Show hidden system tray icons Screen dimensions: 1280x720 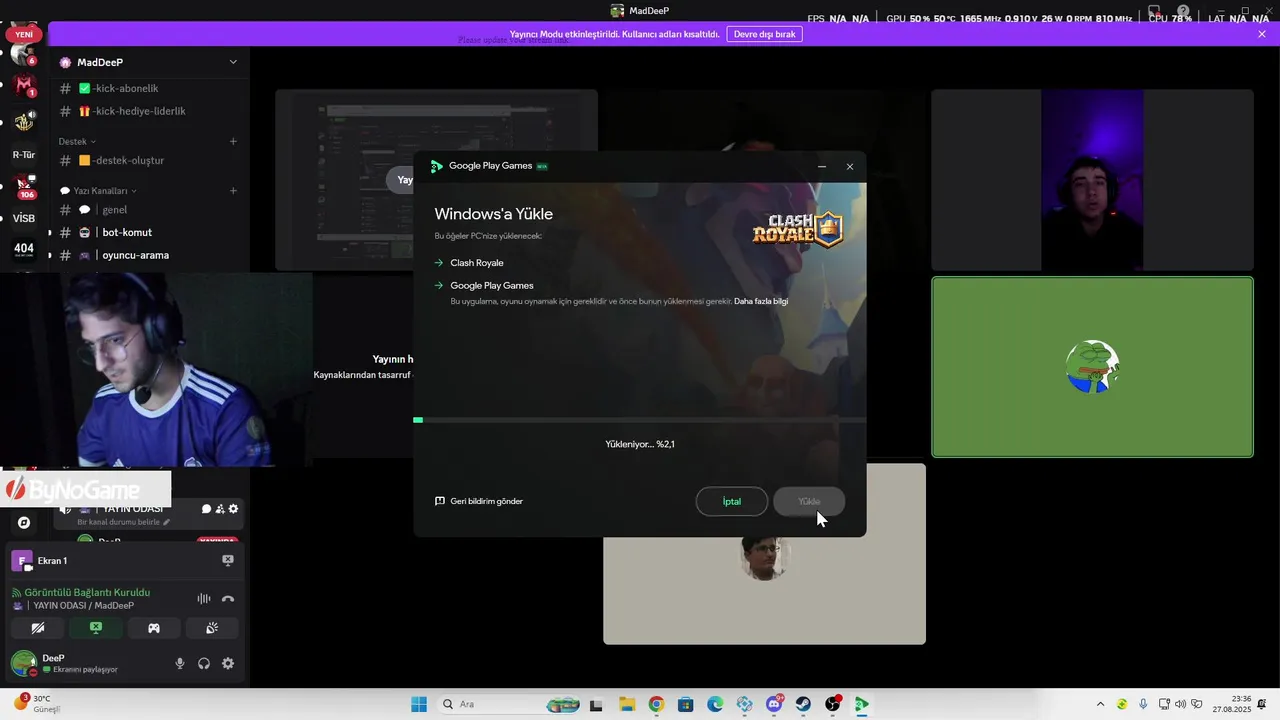tap(1101, 704)
